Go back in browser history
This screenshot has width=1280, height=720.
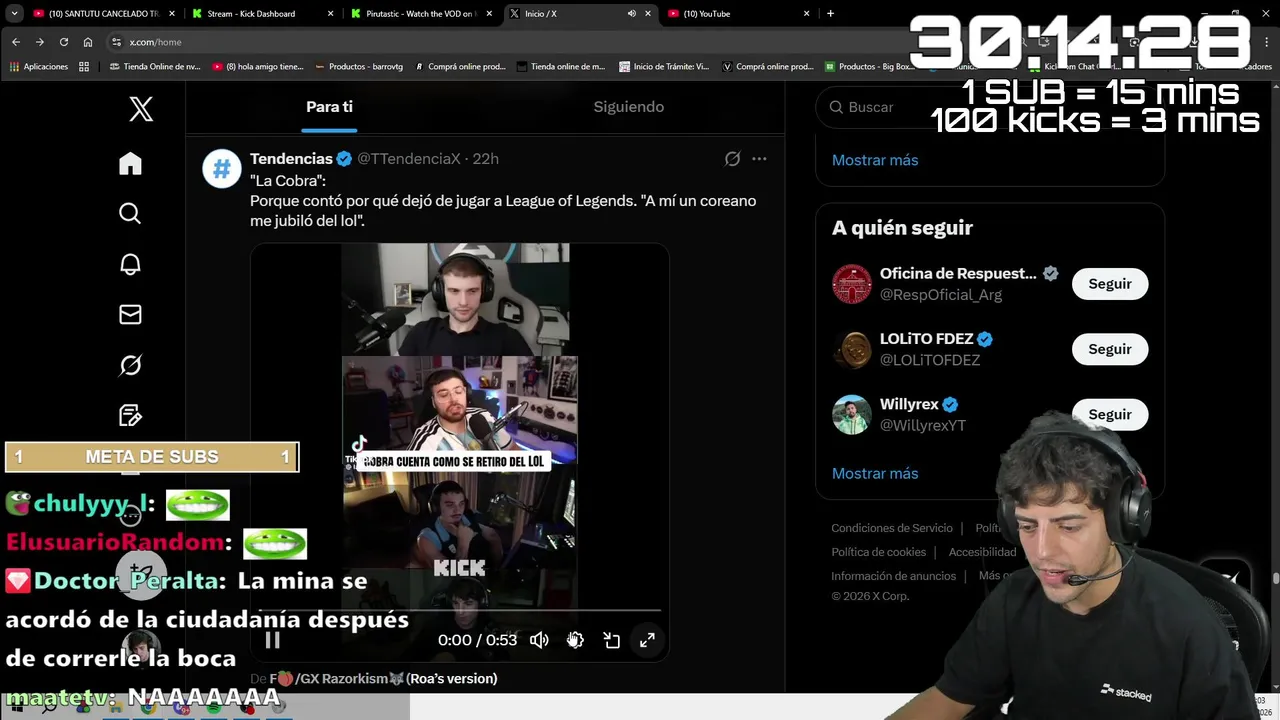15,42
